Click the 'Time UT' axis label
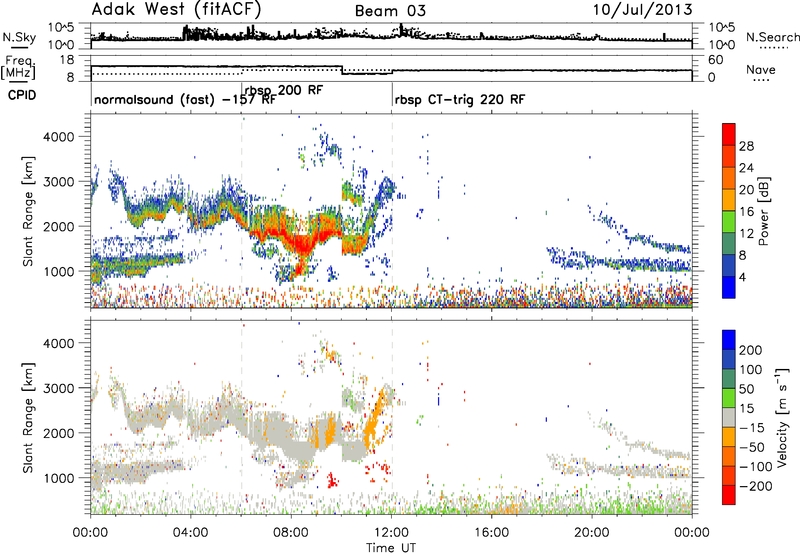The height and width of the screenshot is (554, 800). click(x=391, y=548)
